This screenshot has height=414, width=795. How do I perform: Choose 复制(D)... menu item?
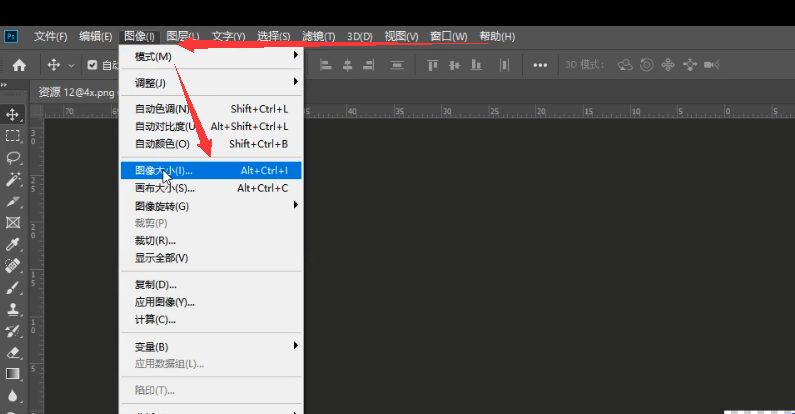(x=211, y=285)
